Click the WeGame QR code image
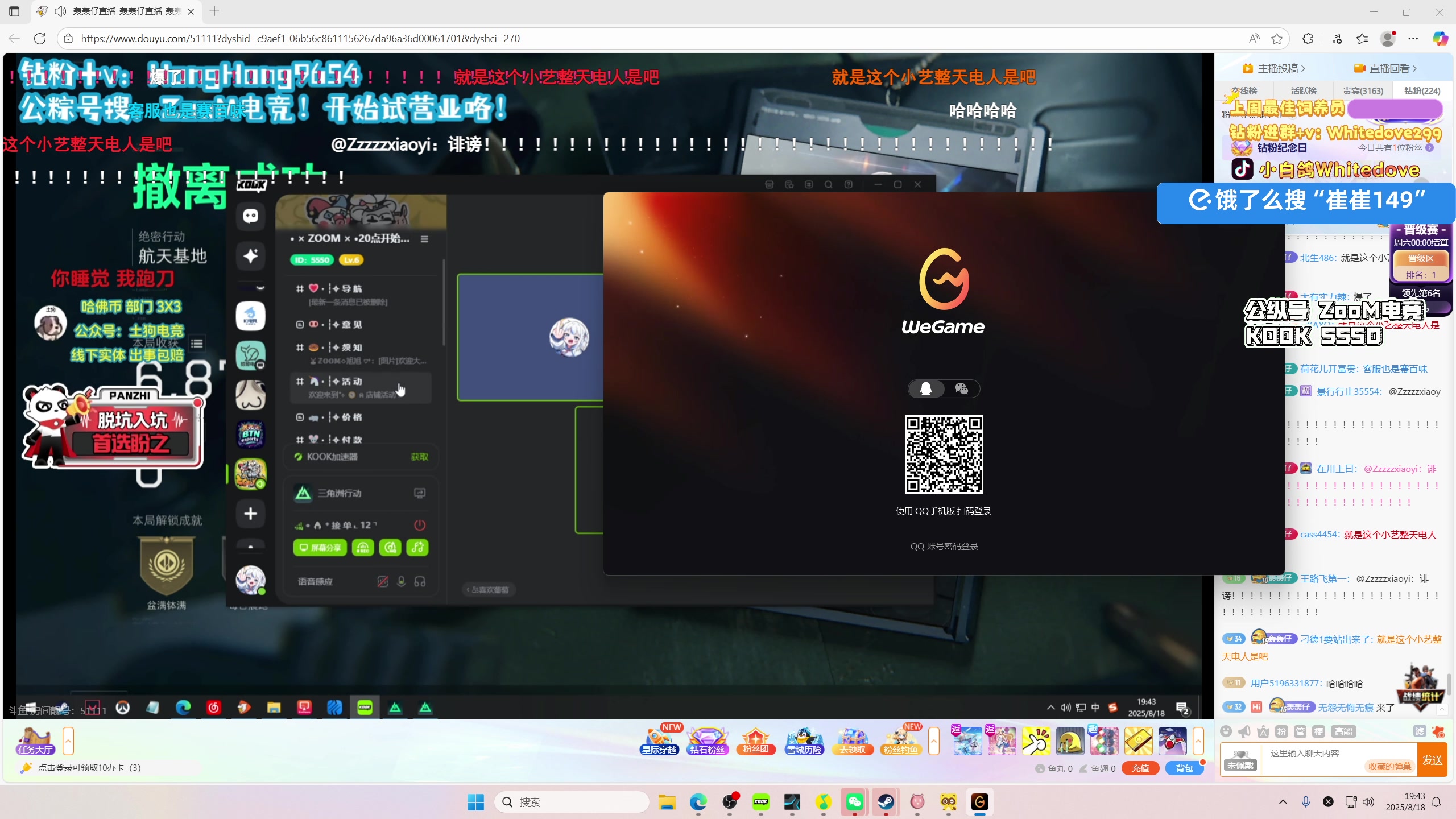This screenshot has width=1456, height=819. (x=944, y=454)
